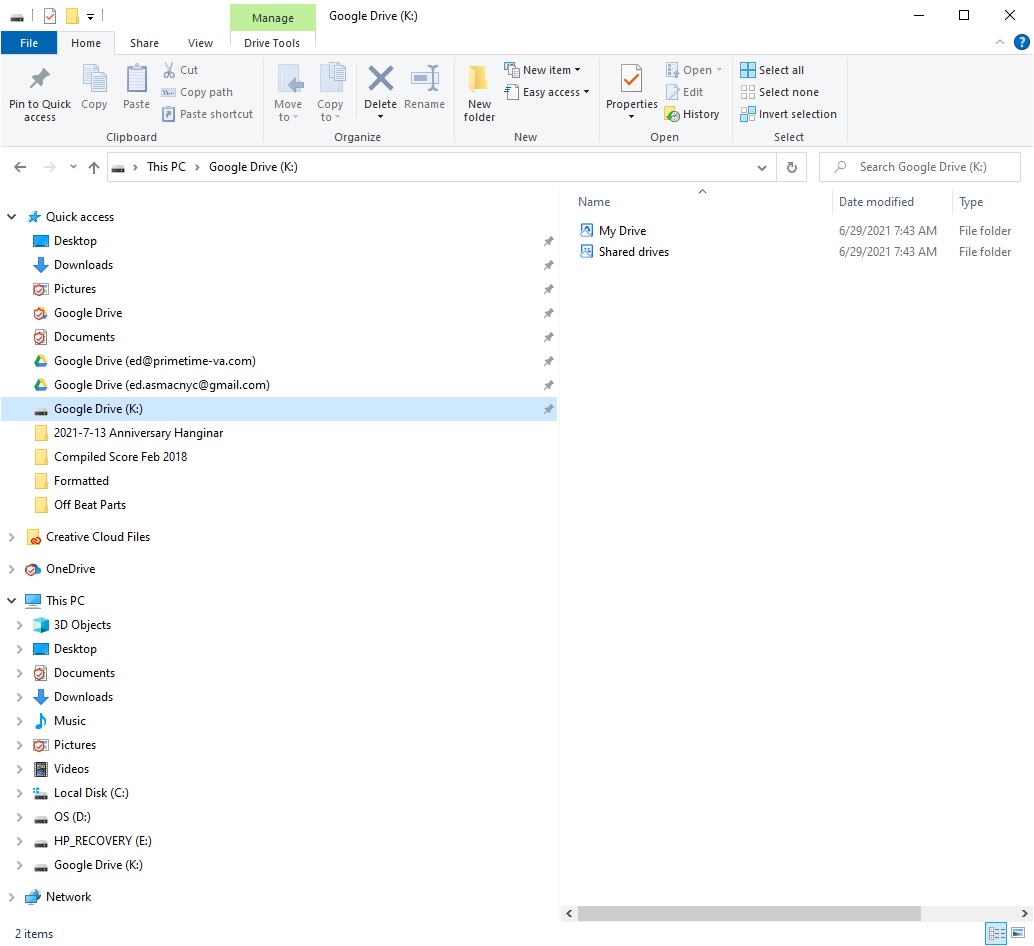Image resolution: width=1034 pixels, height=946 pixels.
Task: Open recent locations dropdown arrow
Action: coord(73,167)
